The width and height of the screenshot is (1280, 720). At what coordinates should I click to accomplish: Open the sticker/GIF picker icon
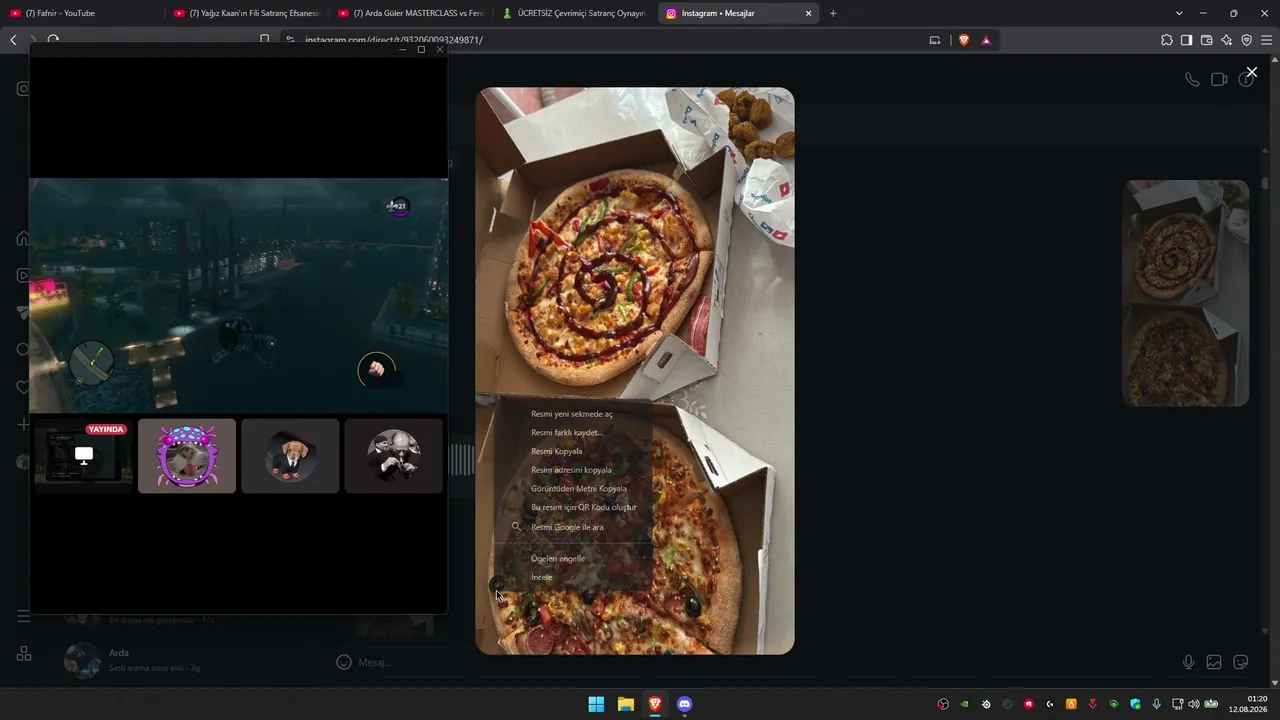click(1241, 662)
